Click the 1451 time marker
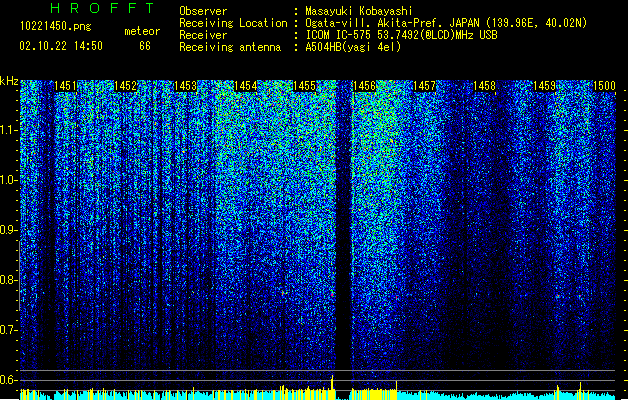Screen dimensions: 629x400 (65, 86)
